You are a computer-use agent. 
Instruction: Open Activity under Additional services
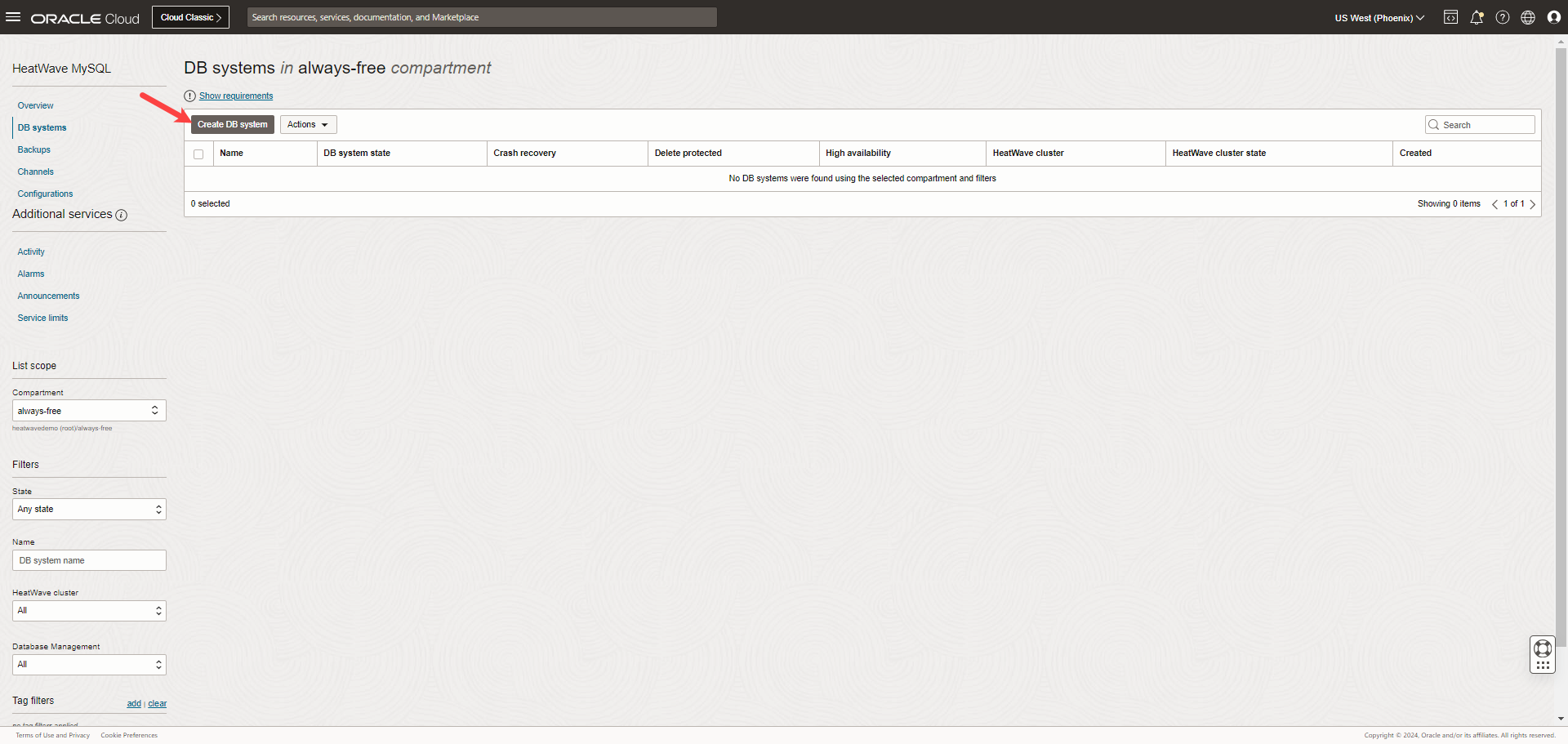(31, 252)
